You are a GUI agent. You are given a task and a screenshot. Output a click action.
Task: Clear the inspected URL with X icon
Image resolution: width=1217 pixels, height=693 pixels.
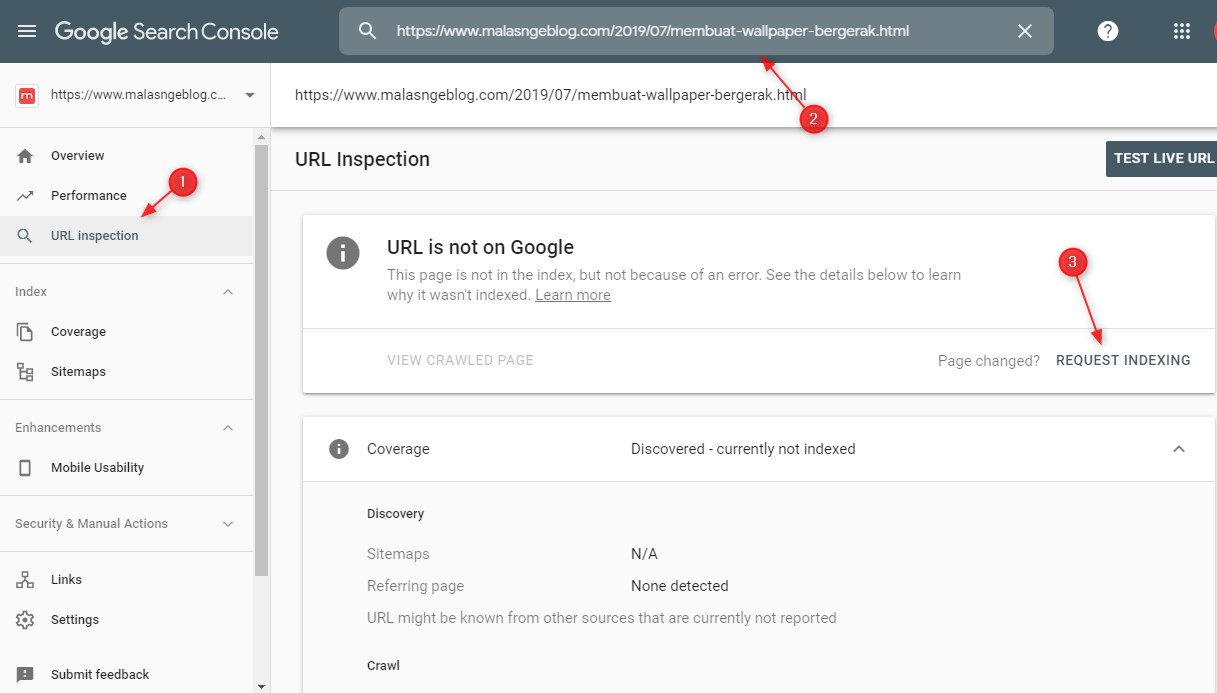(x=1025, y=31)
